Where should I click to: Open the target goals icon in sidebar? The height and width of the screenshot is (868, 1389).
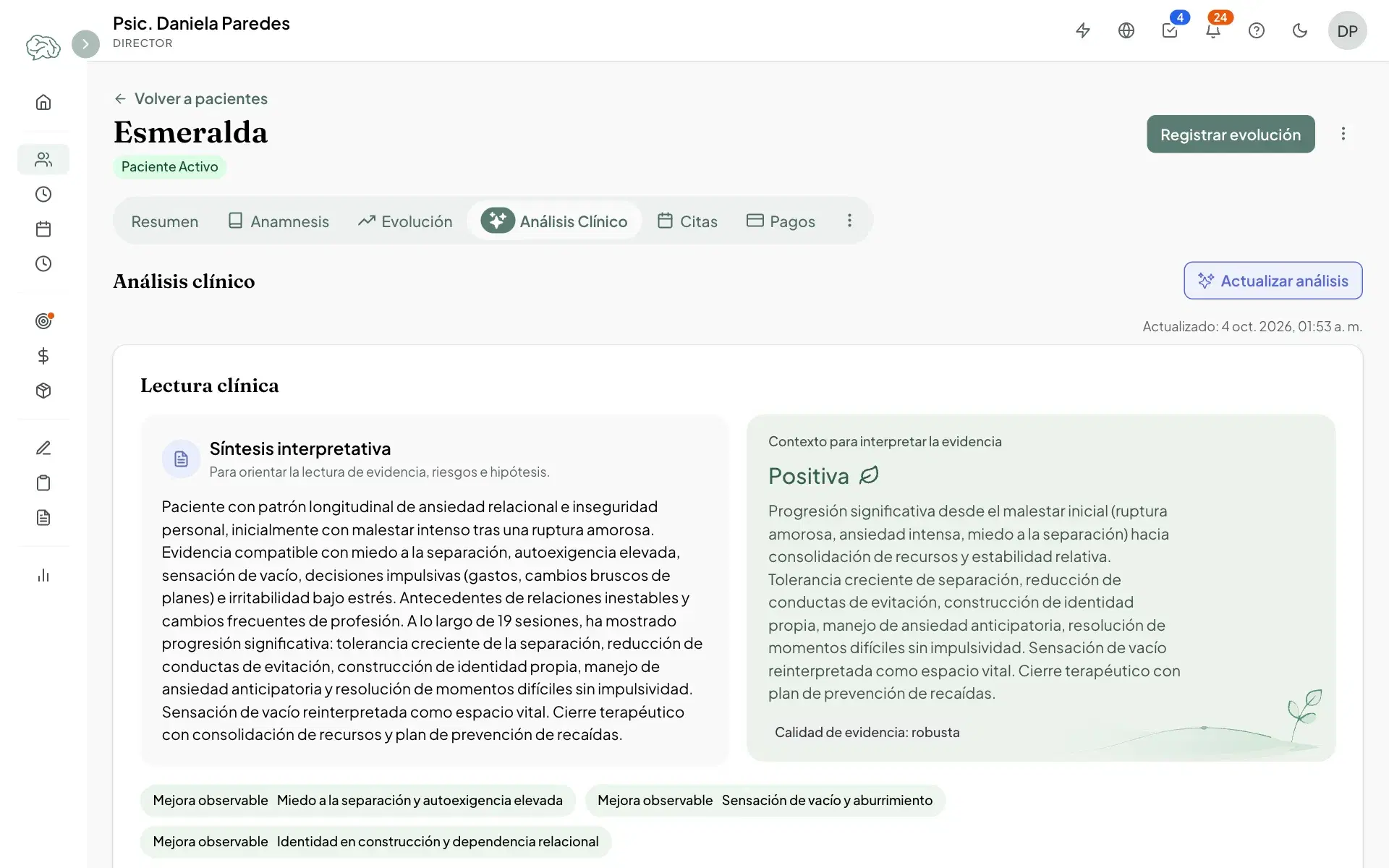pos(43,320)
